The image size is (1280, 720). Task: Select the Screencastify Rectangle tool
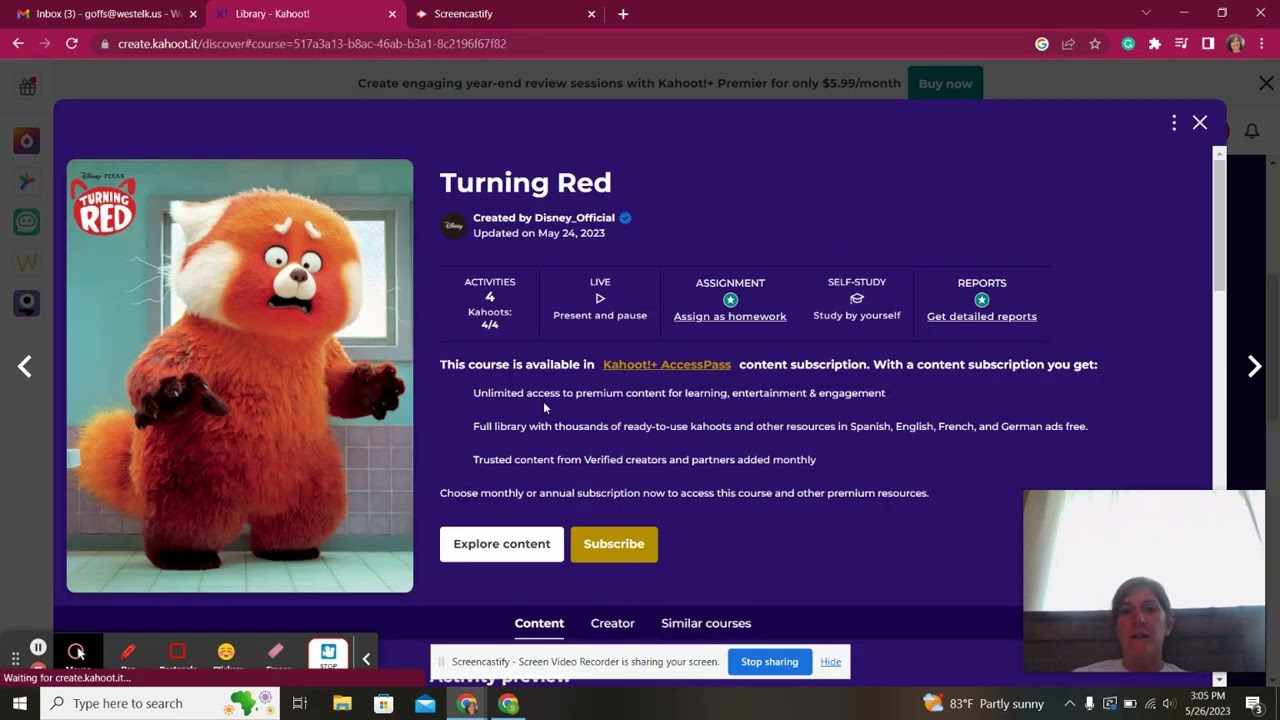click(x=178, y=655)
